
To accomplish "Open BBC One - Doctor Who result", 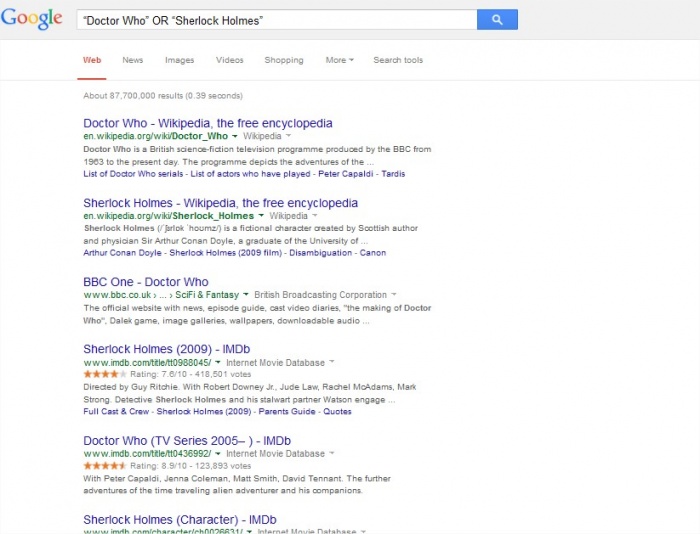I will pyautogui.click(x=146, y=282).
